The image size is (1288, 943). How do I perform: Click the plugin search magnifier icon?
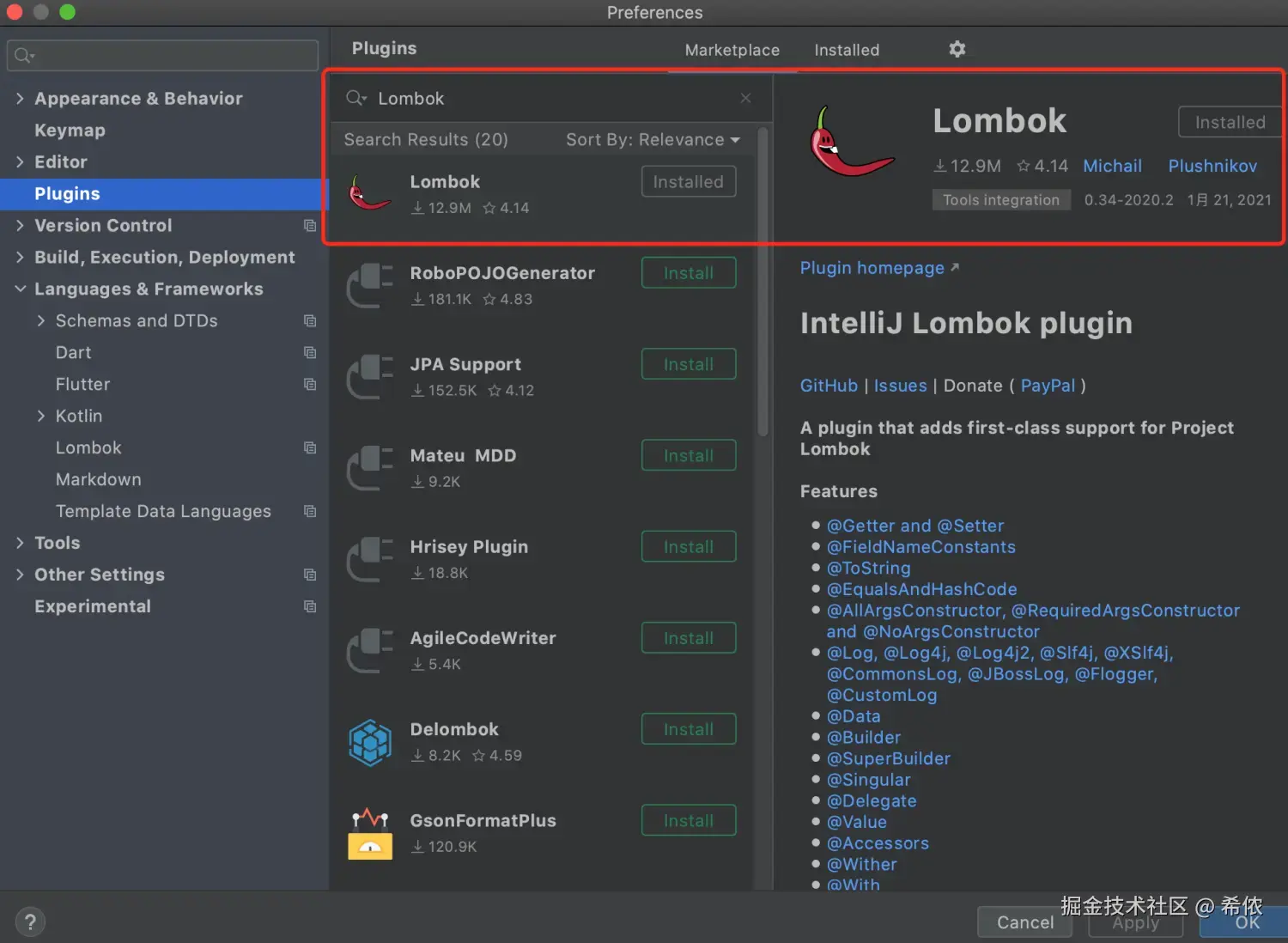click(355, 98)
